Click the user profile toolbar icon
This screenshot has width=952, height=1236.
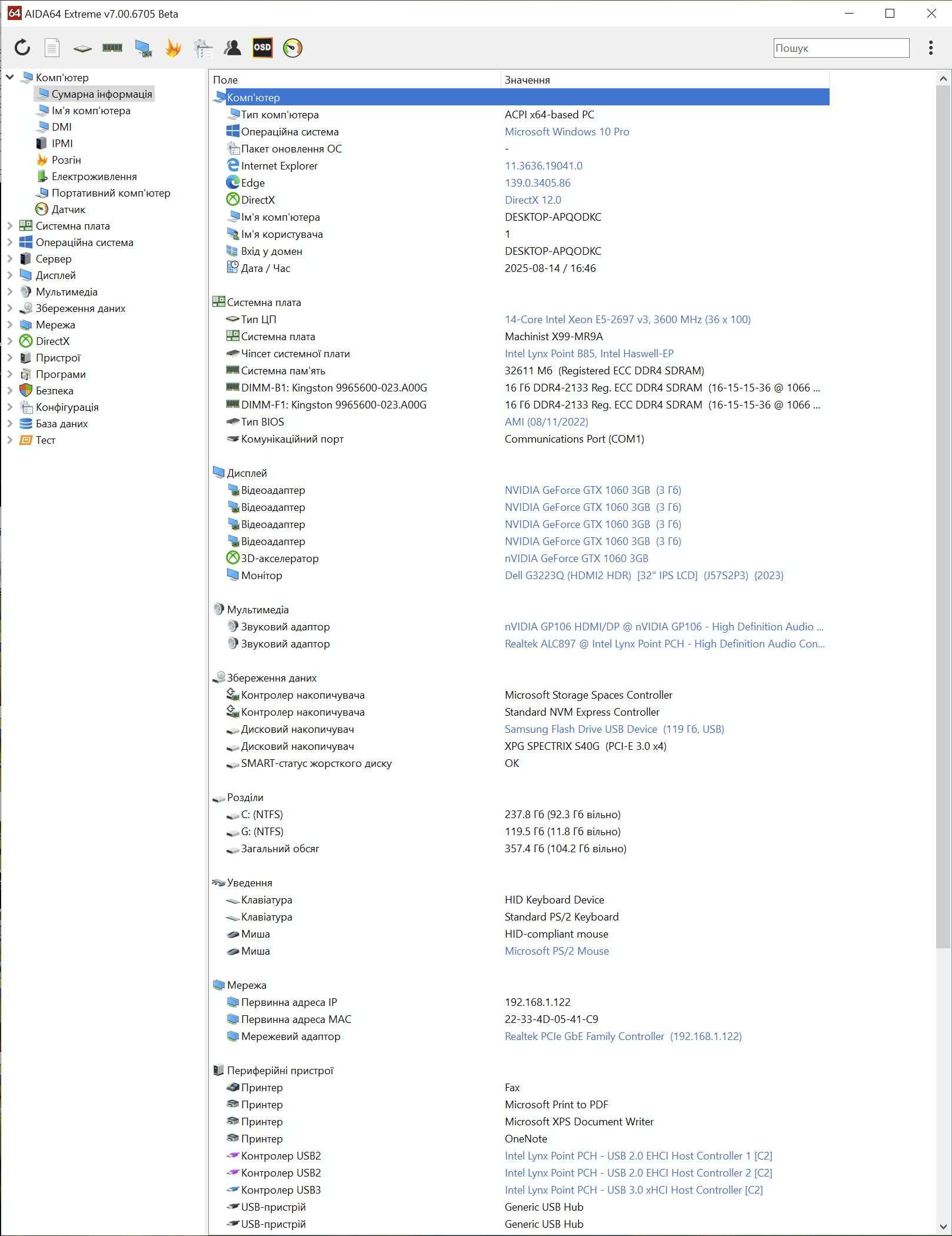[x=233, y=48]
